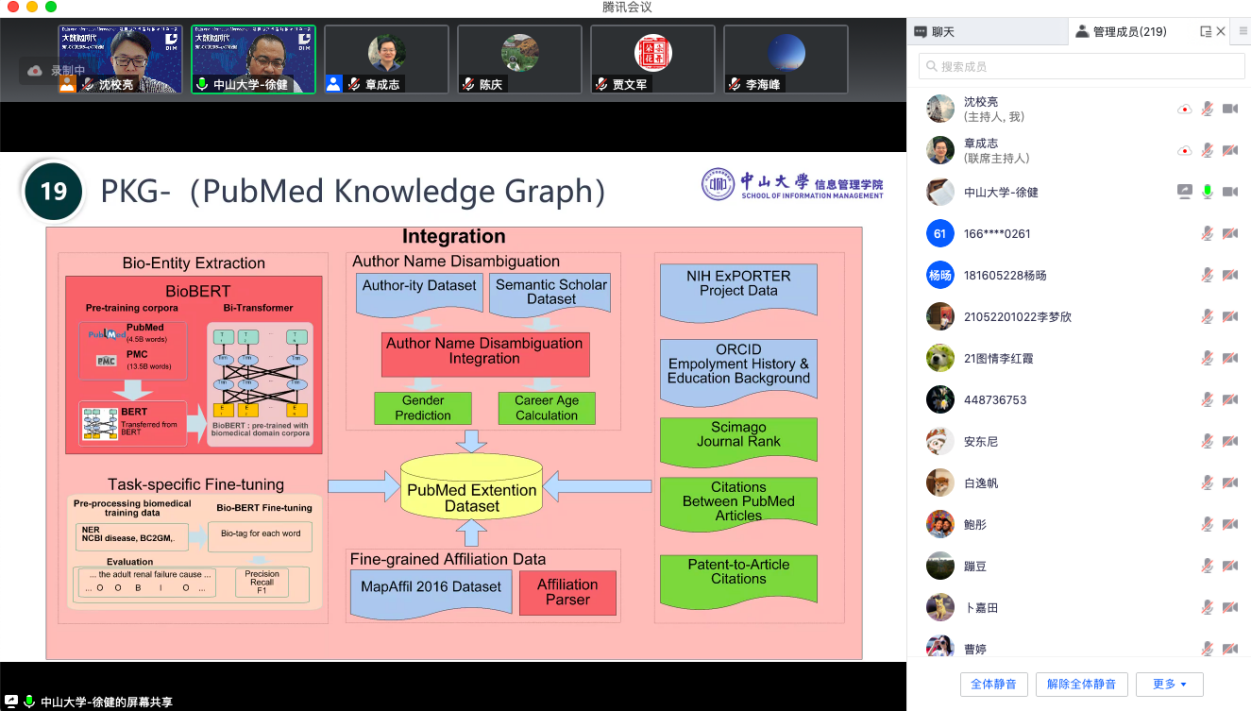
Task: Click microphone icon for 448736753
Action: click(1208, 400)
